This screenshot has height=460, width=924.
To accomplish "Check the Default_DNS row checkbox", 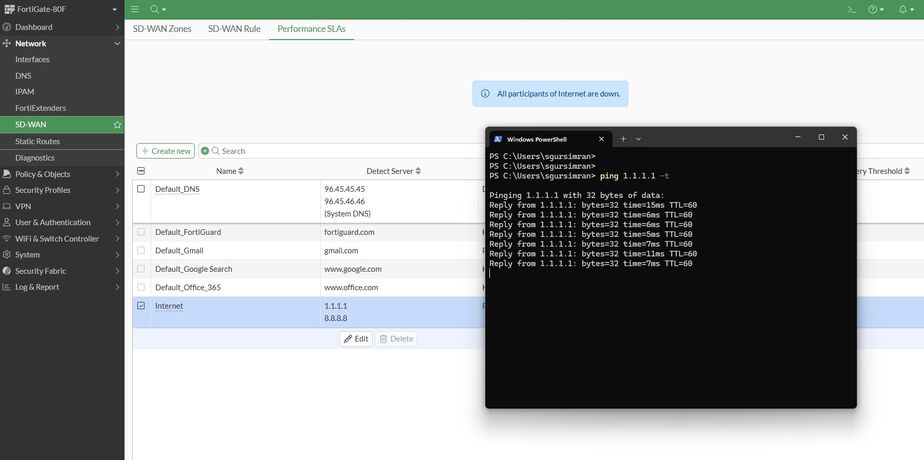I will (141, 189).
